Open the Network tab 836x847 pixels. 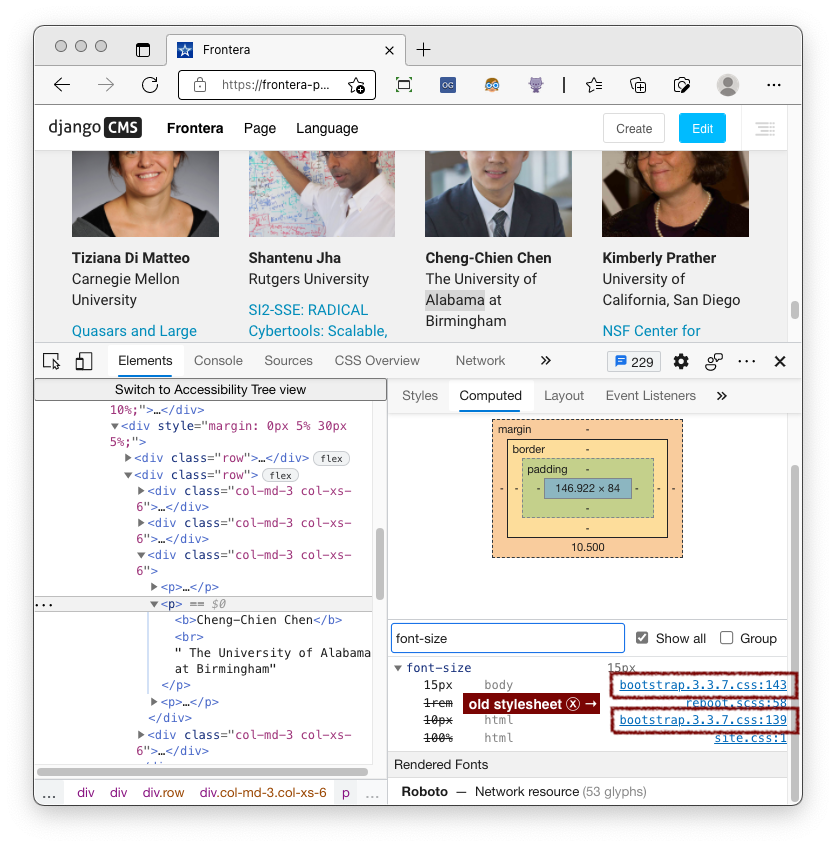[x=480, y=361]
